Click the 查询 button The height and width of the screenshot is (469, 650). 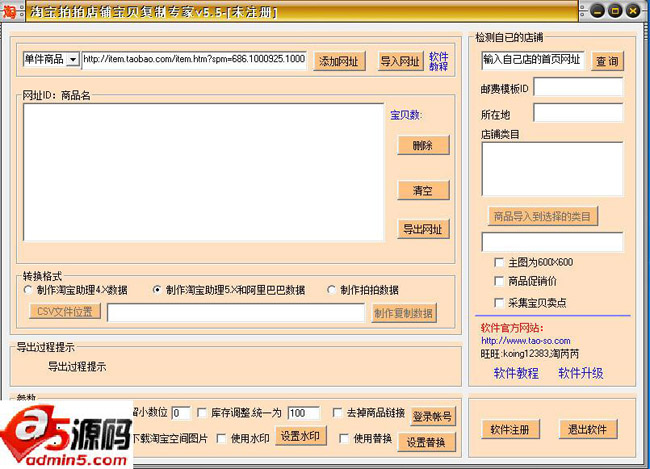[x=607, y=61]
